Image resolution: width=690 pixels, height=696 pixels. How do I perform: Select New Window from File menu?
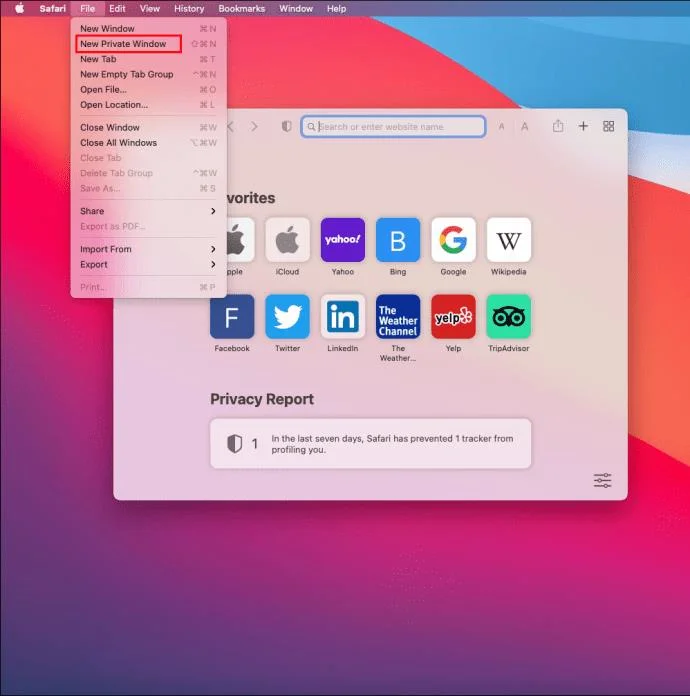(x=148, y=28)
